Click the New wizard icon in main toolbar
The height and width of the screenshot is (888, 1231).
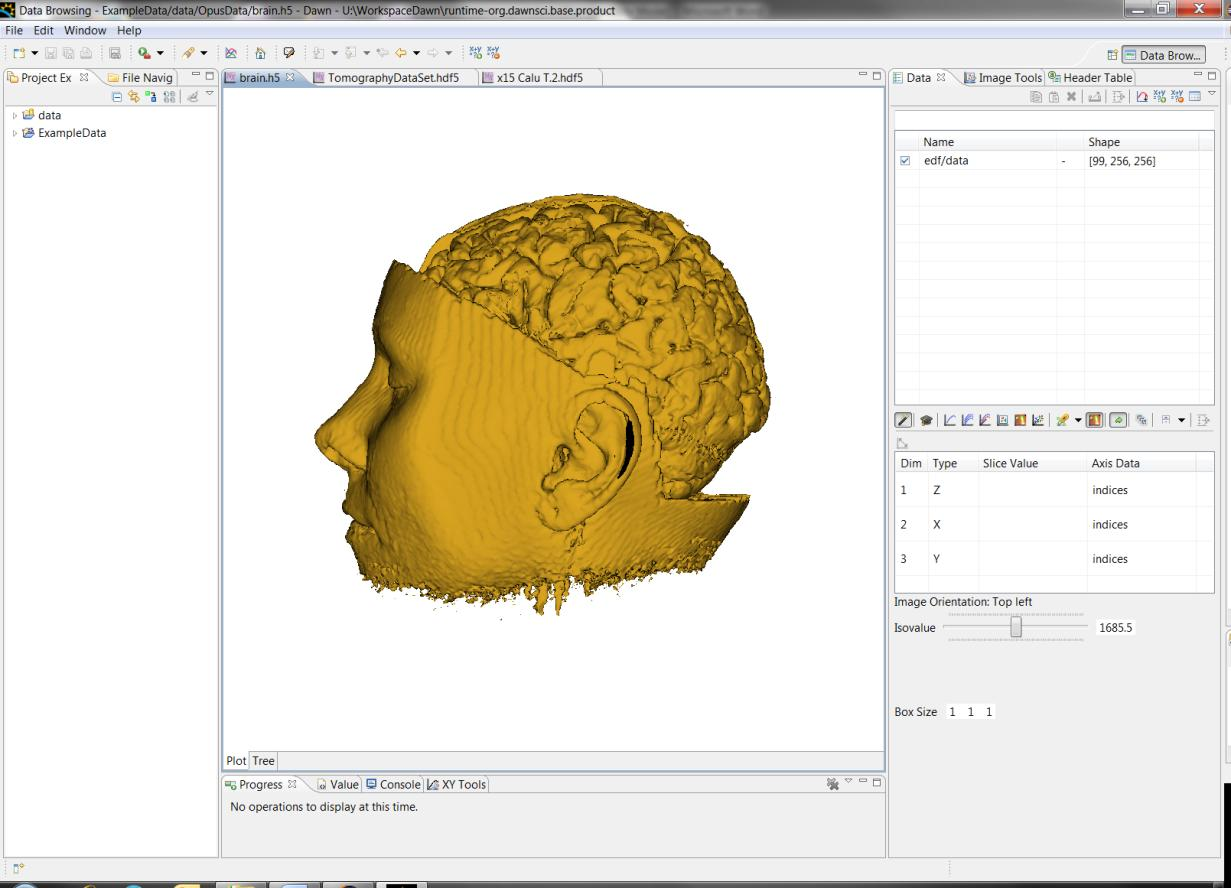click(x=18, y=53)
